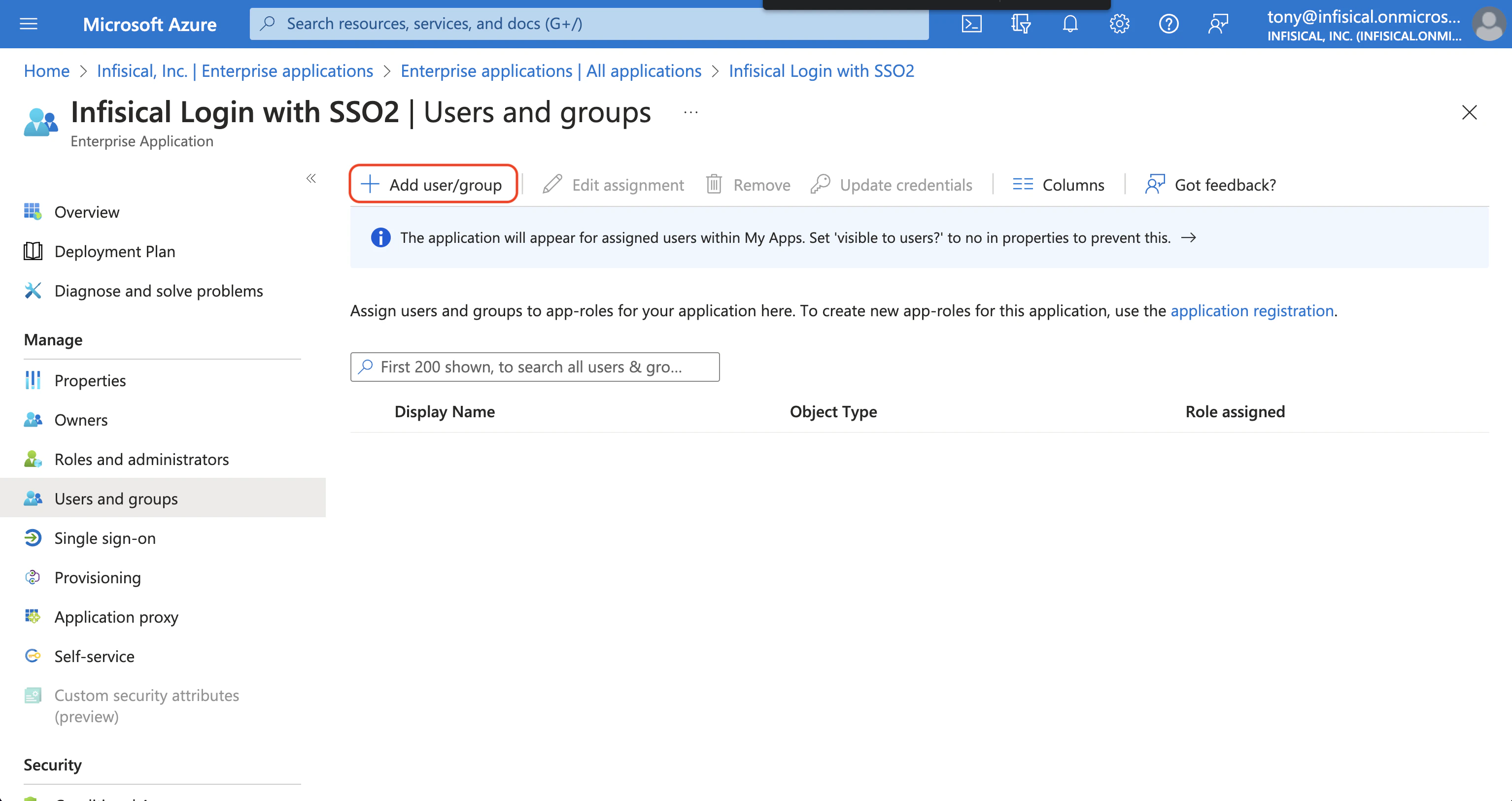Open the Application proxy menu item
Screen dimensions: 1512x801
[163, 616]
